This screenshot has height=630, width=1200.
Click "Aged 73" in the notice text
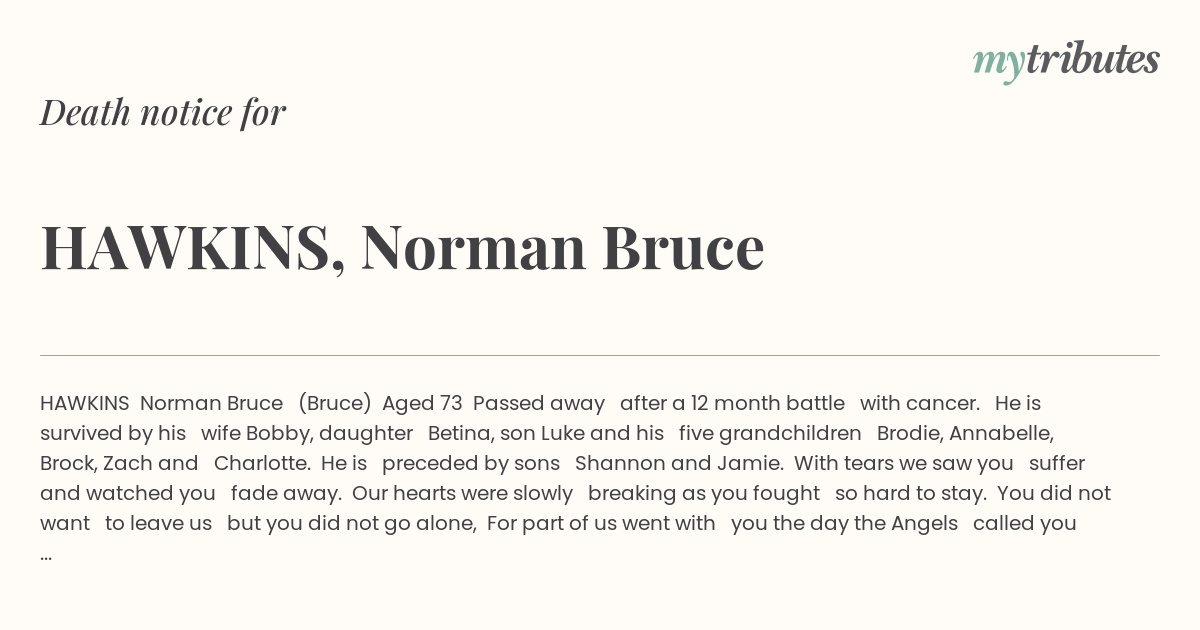click(422, 404)
